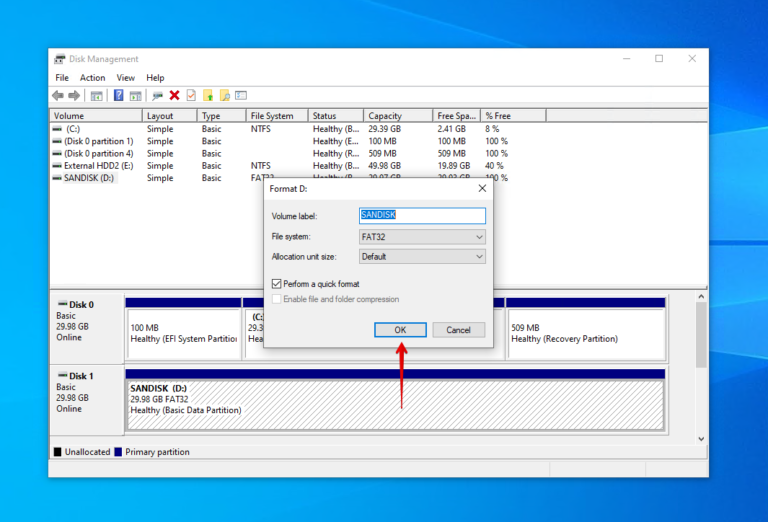The height and width of the screenshot is (522, 768).
Task: Click the Back arrow toolbar icon
Action: pos(58,96)
